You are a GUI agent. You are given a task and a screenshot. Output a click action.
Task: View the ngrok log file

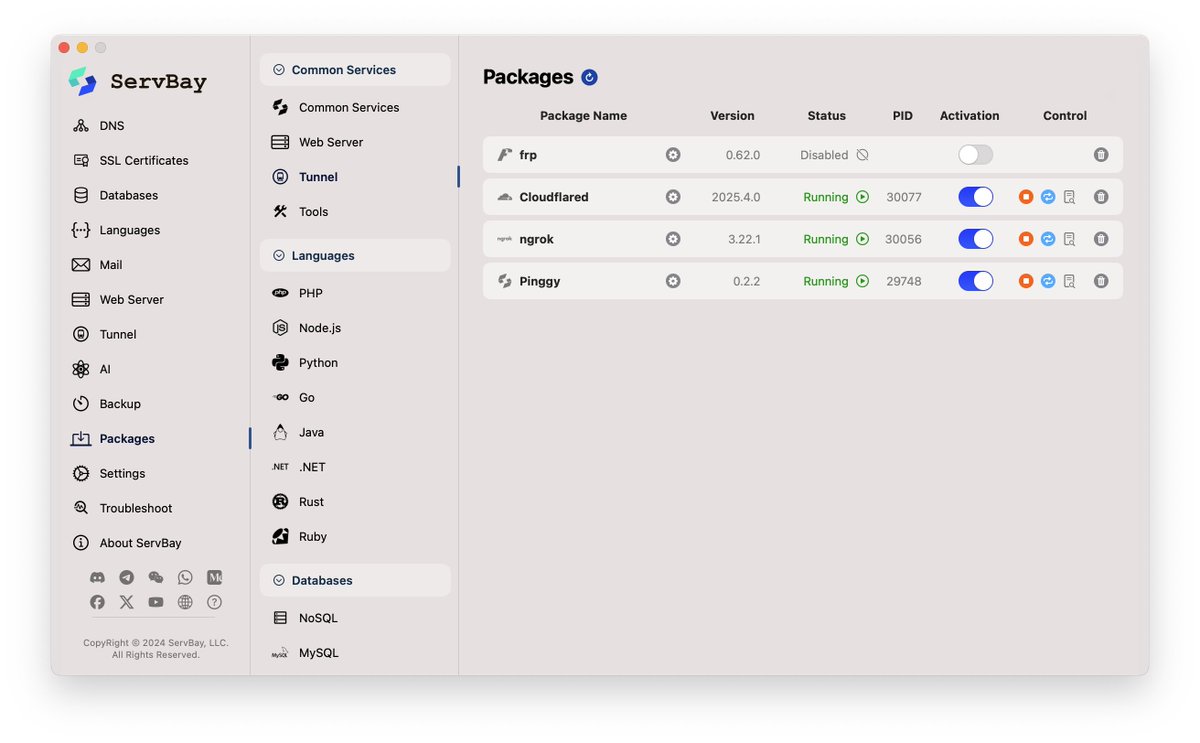pyautogui.click(x=1070, y=239)
